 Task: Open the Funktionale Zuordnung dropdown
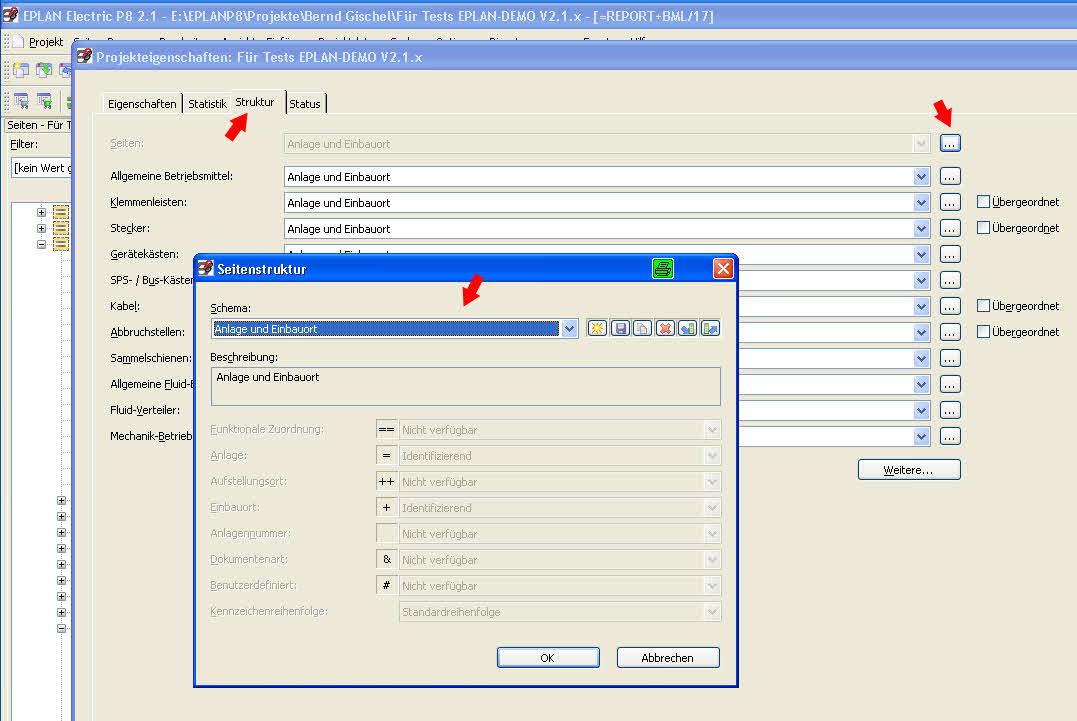712,430
